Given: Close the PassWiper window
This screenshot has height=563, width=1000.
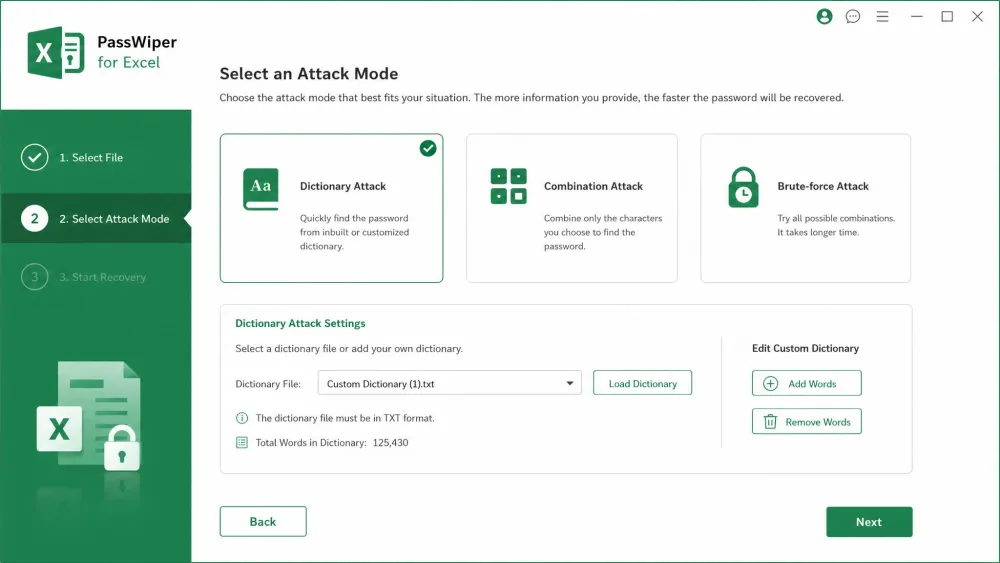Looking at the screenshot, I should [977, 17].
